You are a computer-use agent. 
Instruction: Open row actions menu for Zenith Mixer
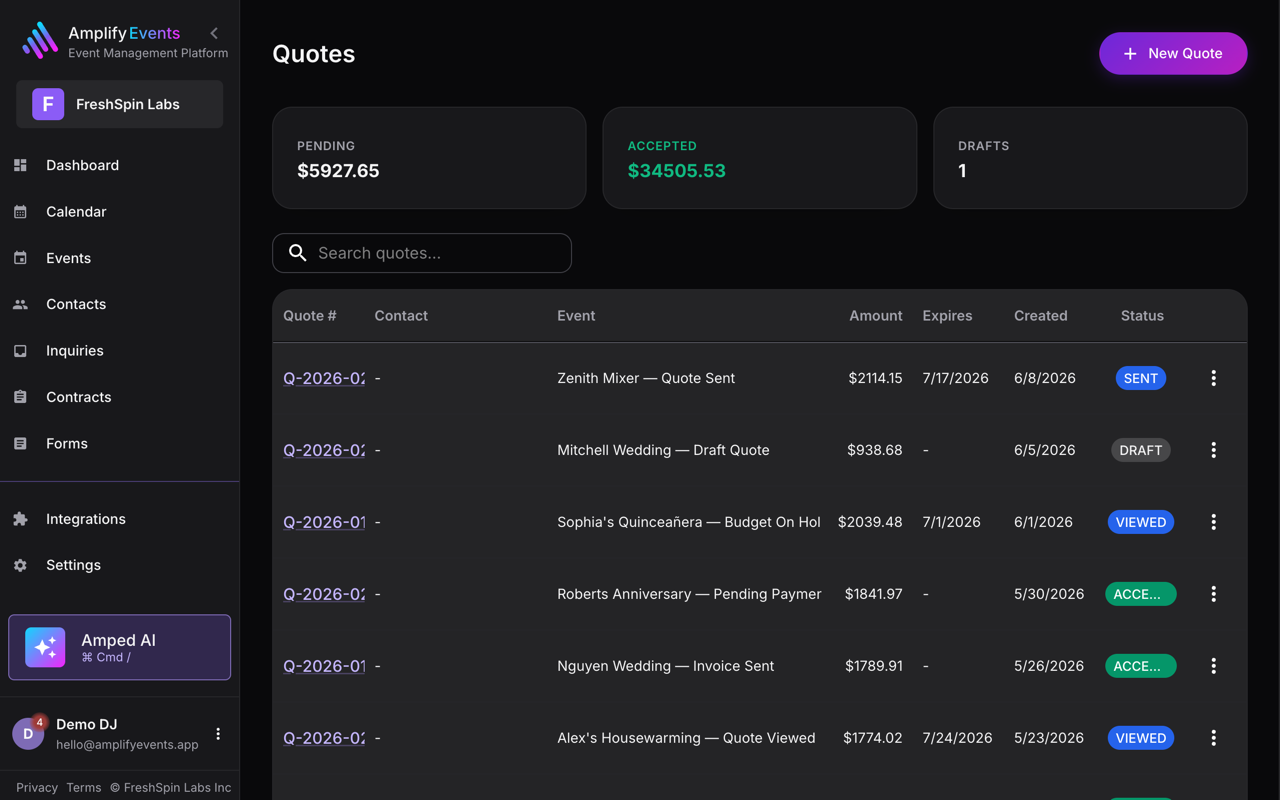pyautogui.click(x=1213, y=378)
